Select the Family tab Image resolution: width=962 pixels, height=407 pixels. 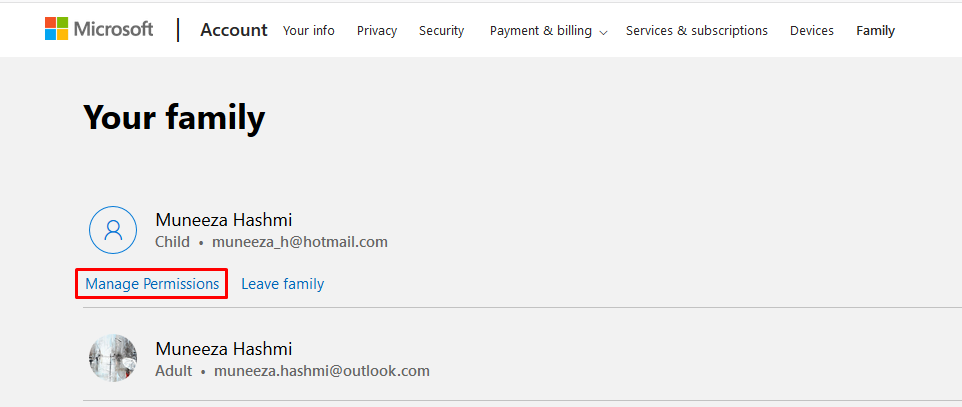875,31
